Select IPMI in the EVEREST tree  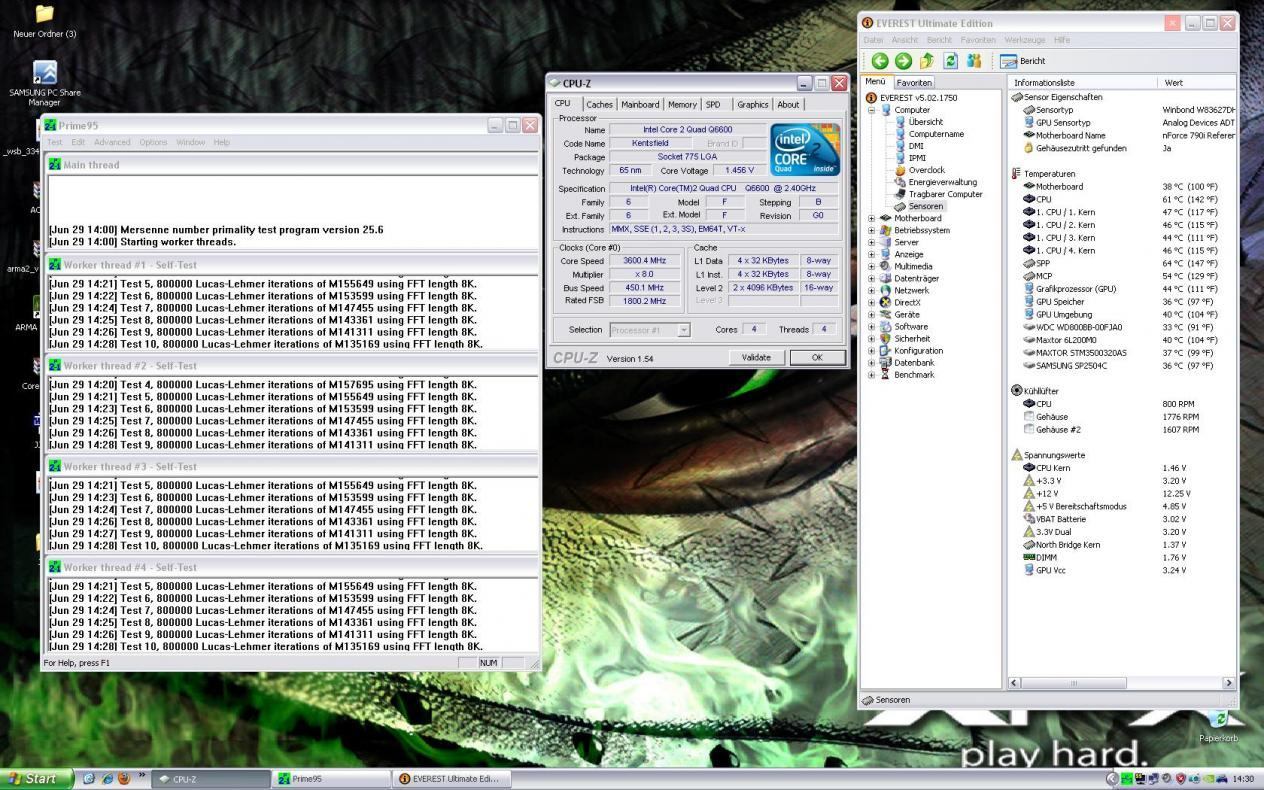[917, 158]
